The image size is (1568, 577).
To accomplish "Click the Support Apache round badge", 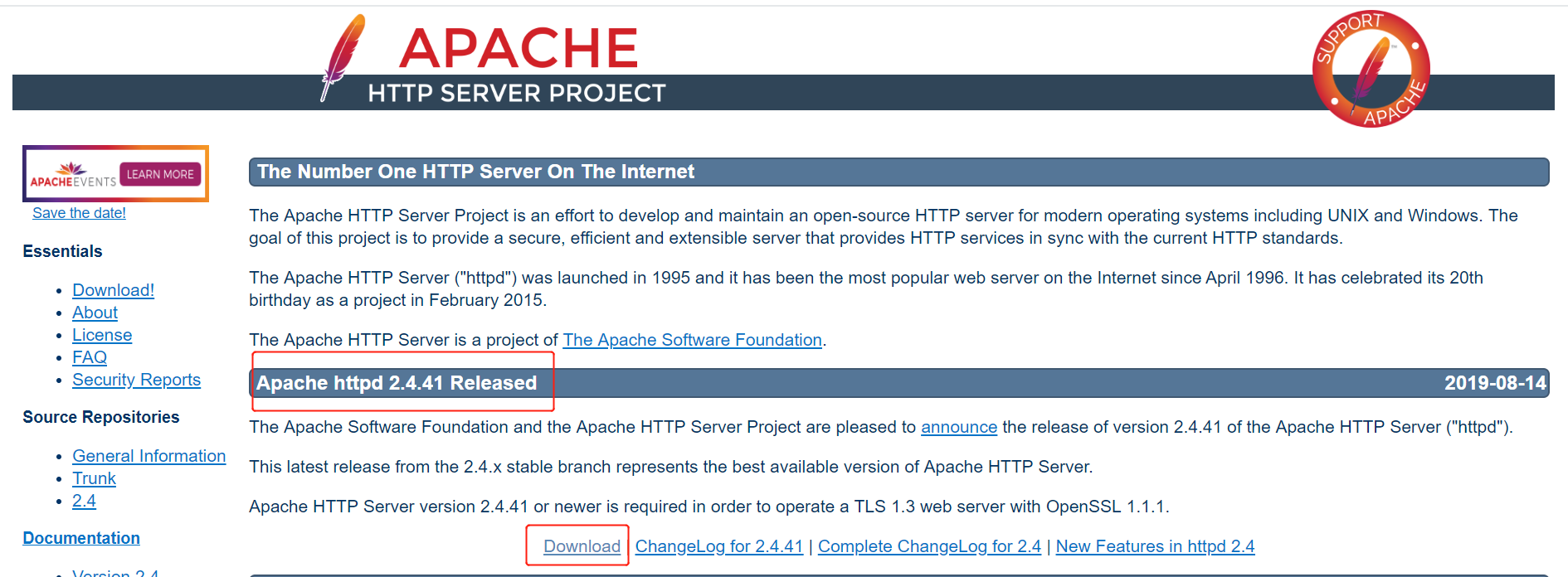I will [x=1371, y=69].
